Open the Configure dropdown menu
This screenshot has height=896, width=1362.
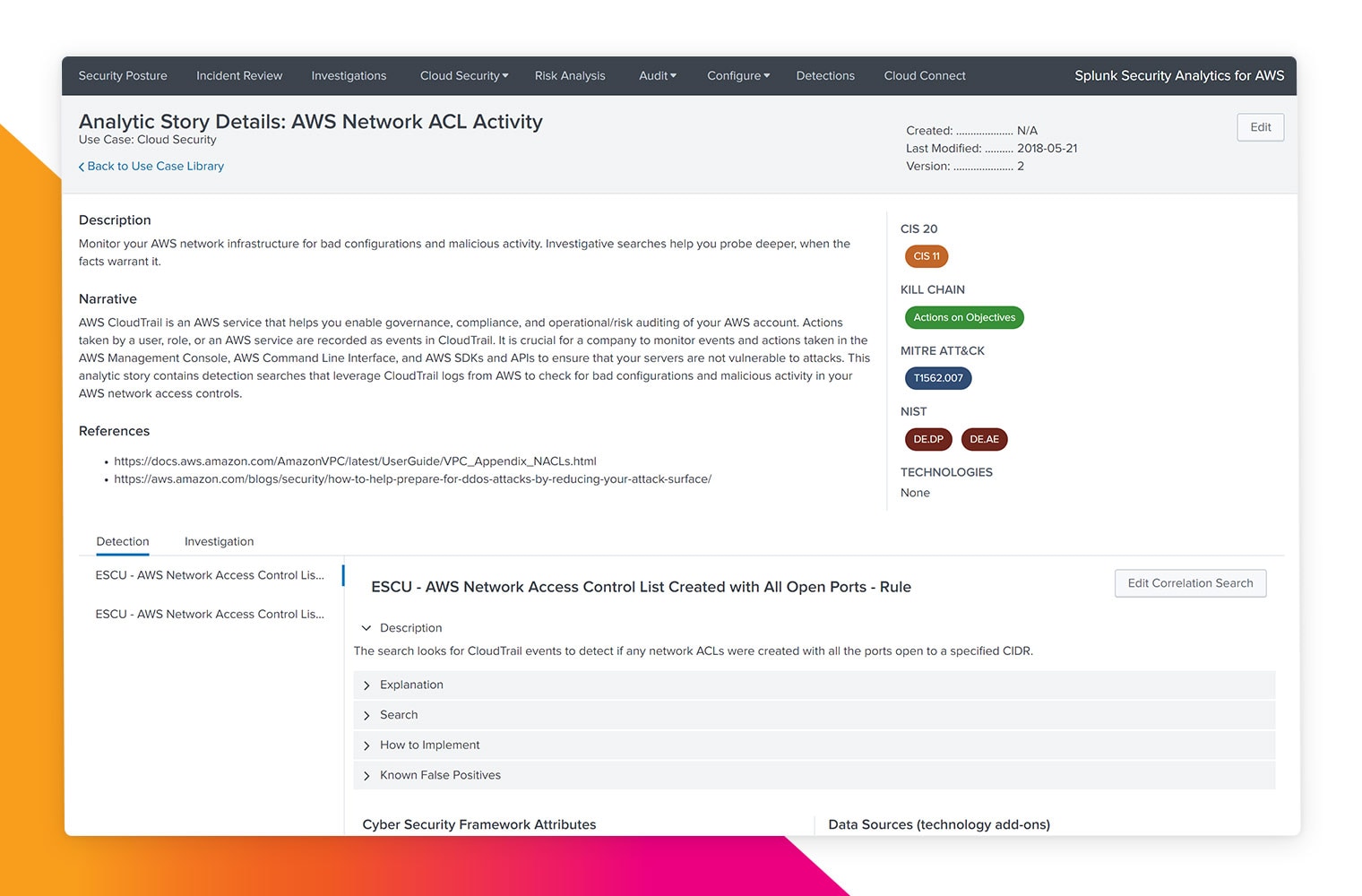(x=738, y=76)
